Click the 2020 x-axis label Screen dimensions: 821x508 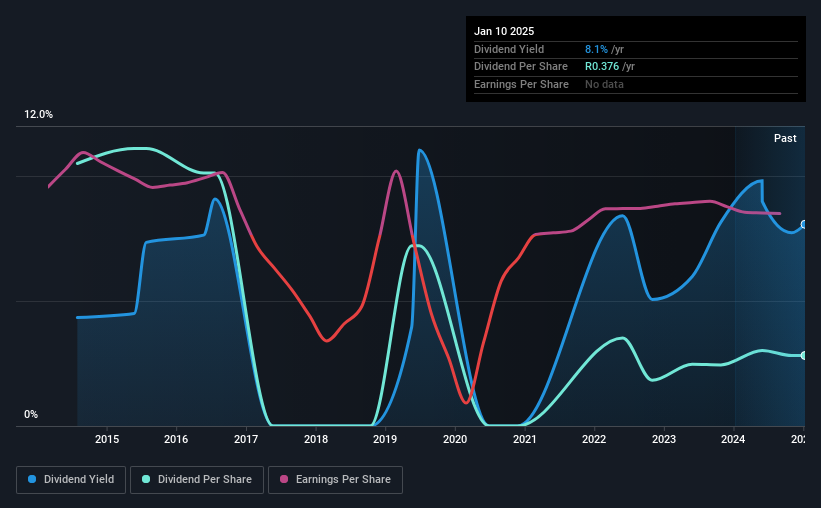click(x=455, y=439)
